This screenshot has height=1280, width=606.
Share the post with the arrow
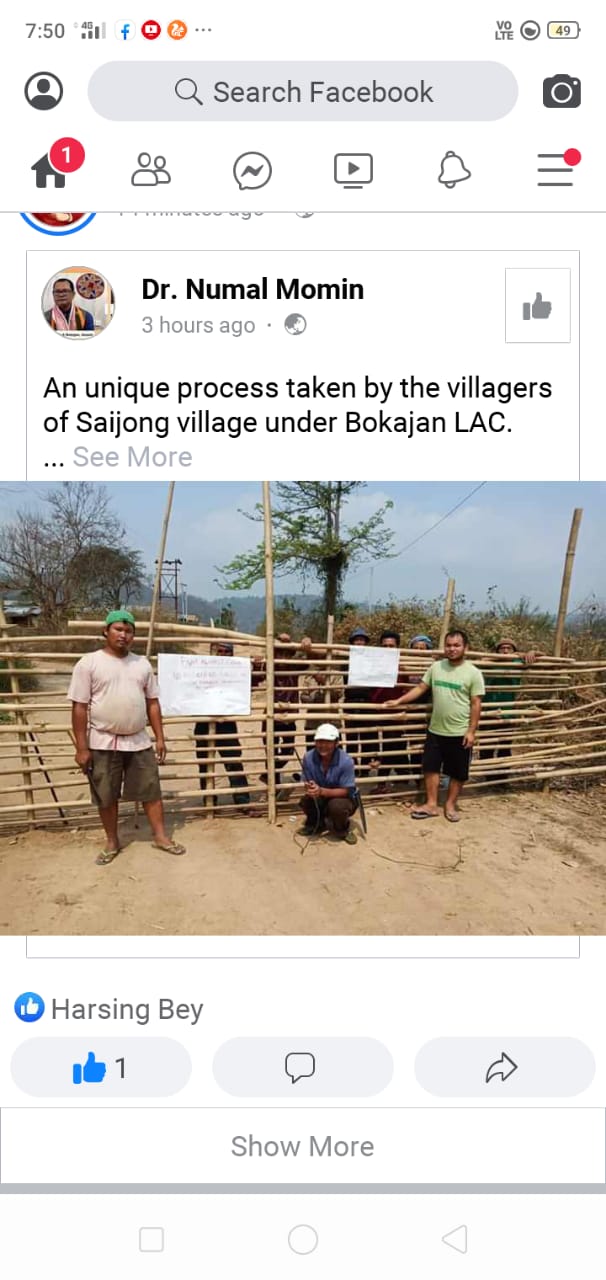pyautogui.click(x=504, y=1068)
